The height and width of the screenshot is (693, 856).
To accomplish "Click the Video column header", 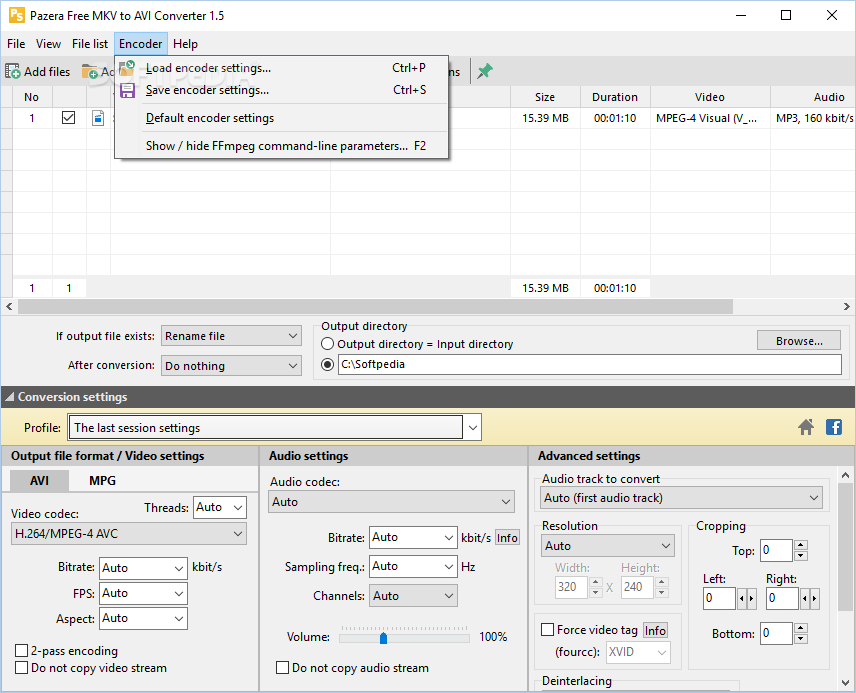I will (x=710, y=97).
